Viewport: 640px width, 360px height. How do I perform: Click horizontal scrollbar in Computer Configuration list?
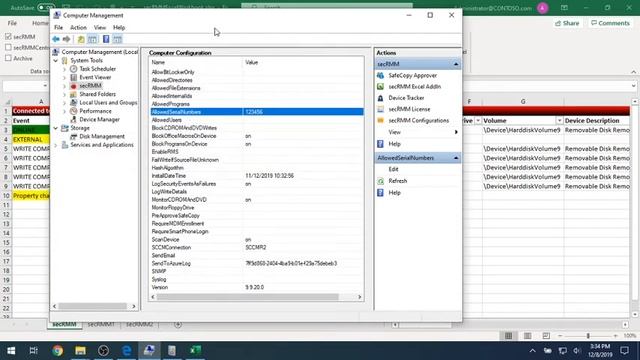[248, 297]
